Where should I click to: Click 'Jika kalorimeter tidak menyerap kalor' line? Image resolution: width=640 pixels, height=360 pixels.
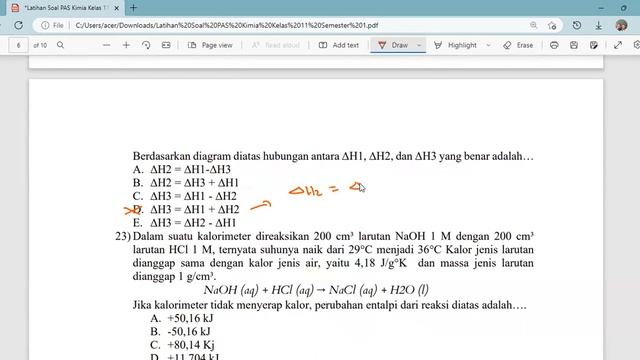point(329,305)
